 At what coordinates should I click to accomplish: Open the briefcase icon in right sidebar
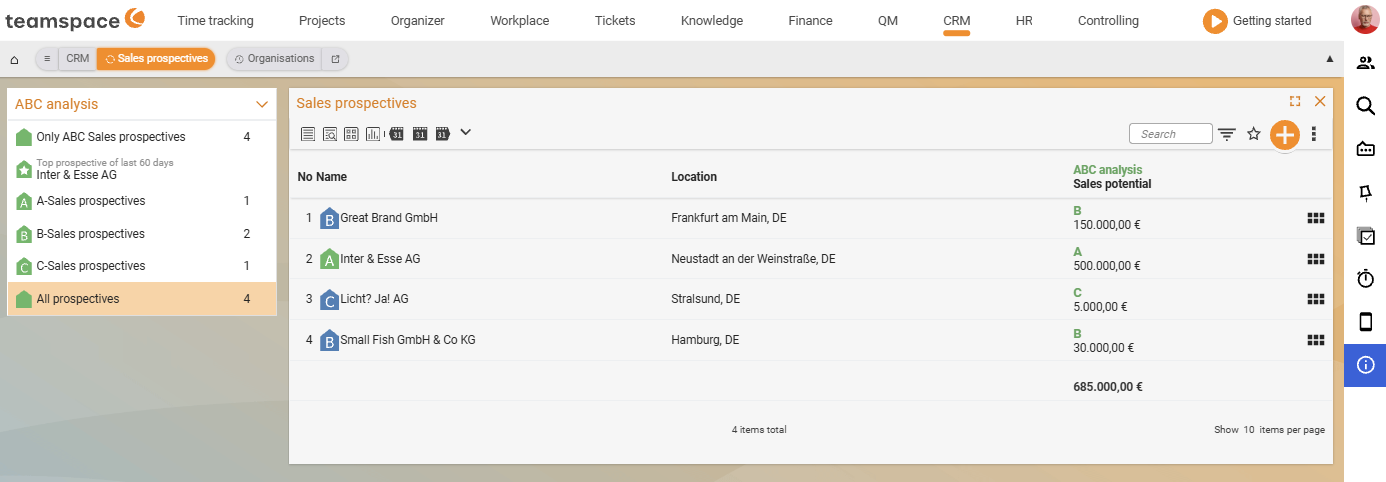coord(1365,149)
